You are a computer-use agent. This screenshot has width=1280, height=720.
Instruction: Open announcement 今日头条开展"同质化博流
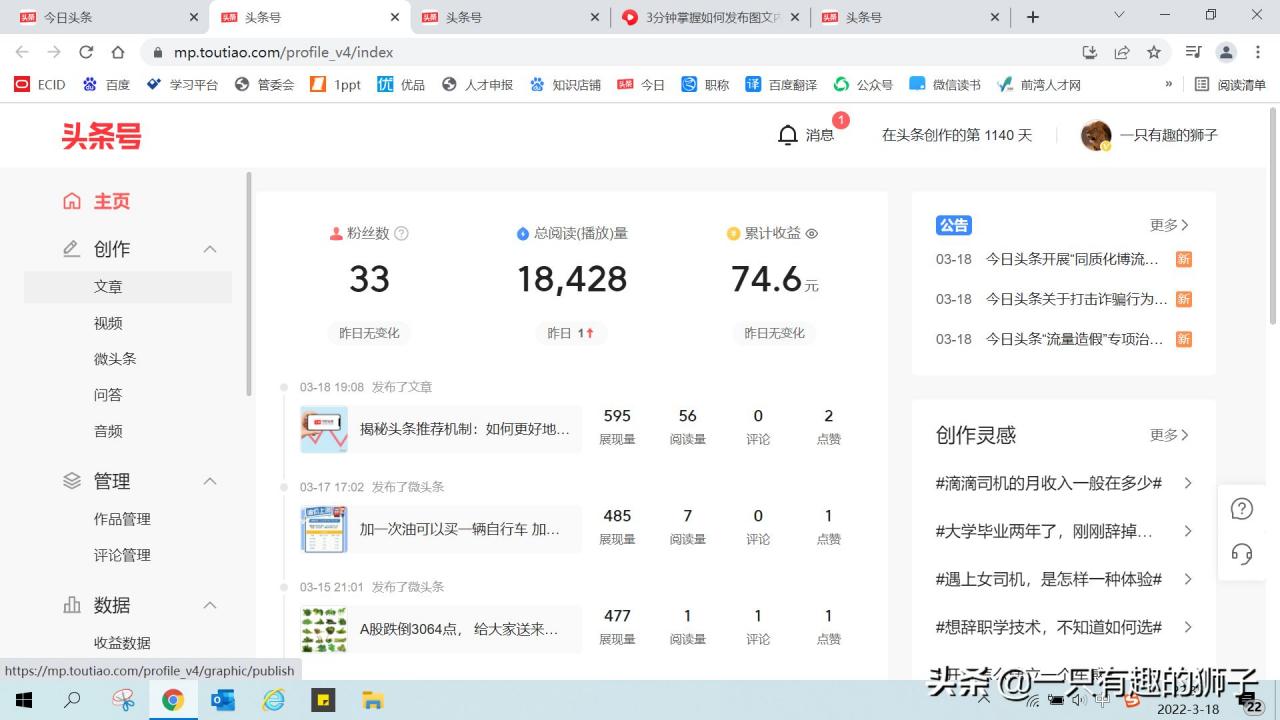point(1072,259)
